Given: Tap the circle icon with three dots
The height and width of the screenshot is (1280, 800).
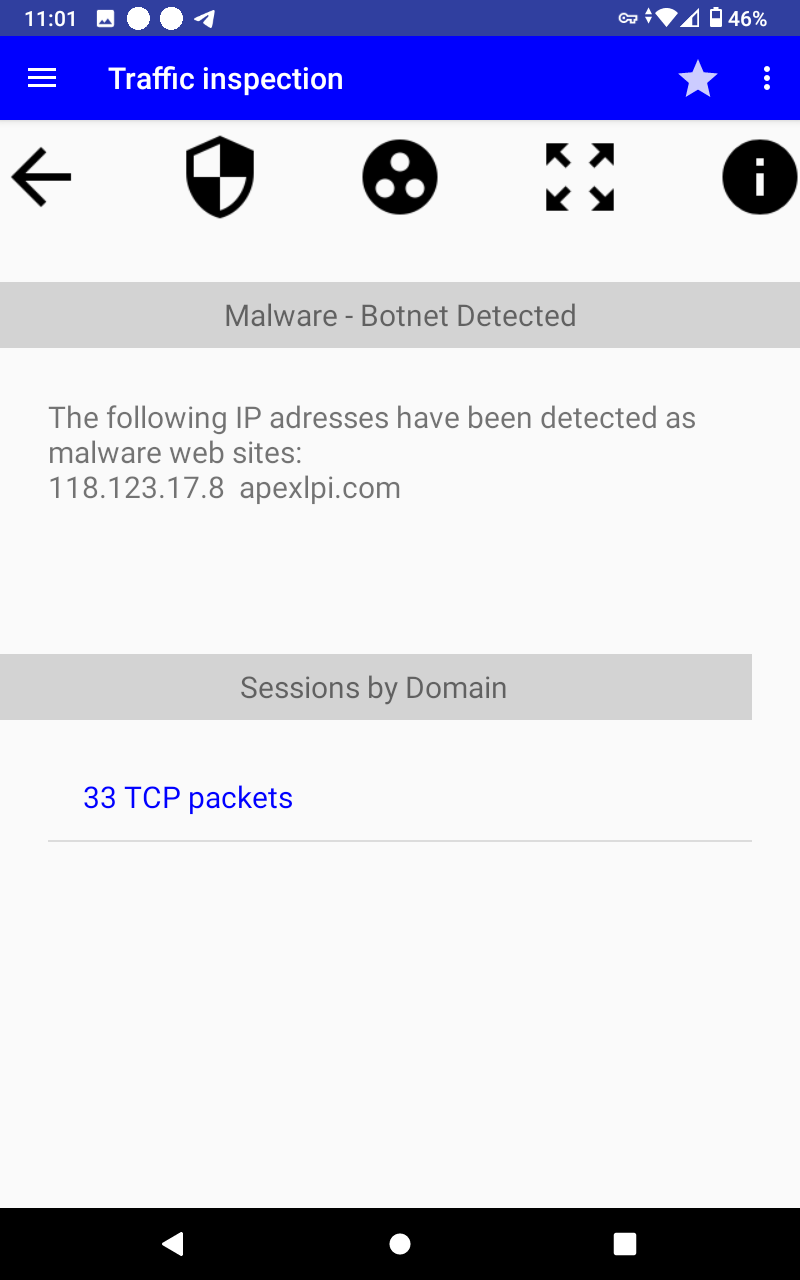Looking at the screenshot, I should click(x=400, y=177).
